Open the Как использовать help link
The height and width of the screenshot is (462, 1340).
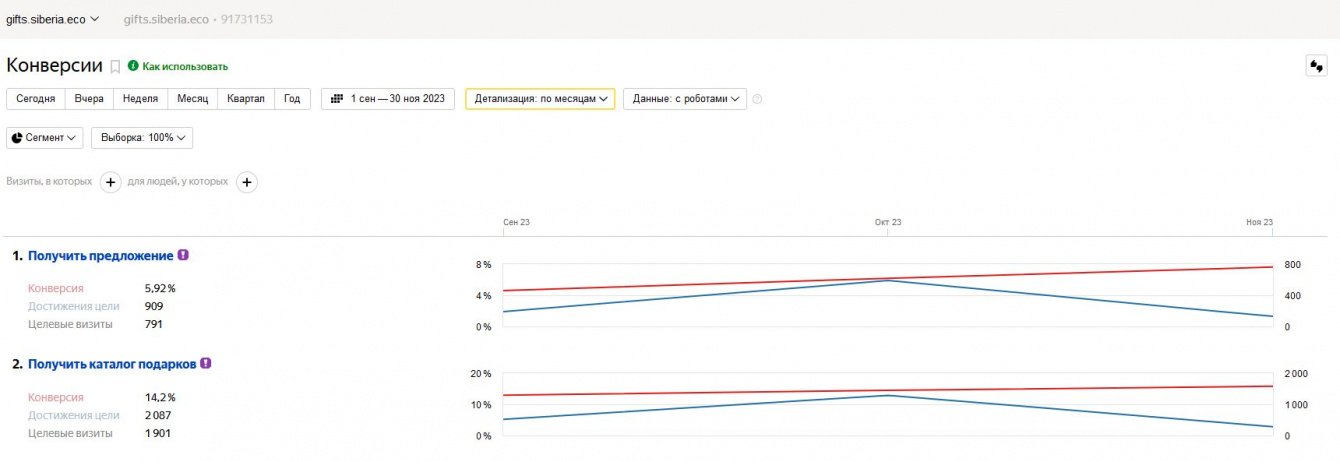pos(185,67)
